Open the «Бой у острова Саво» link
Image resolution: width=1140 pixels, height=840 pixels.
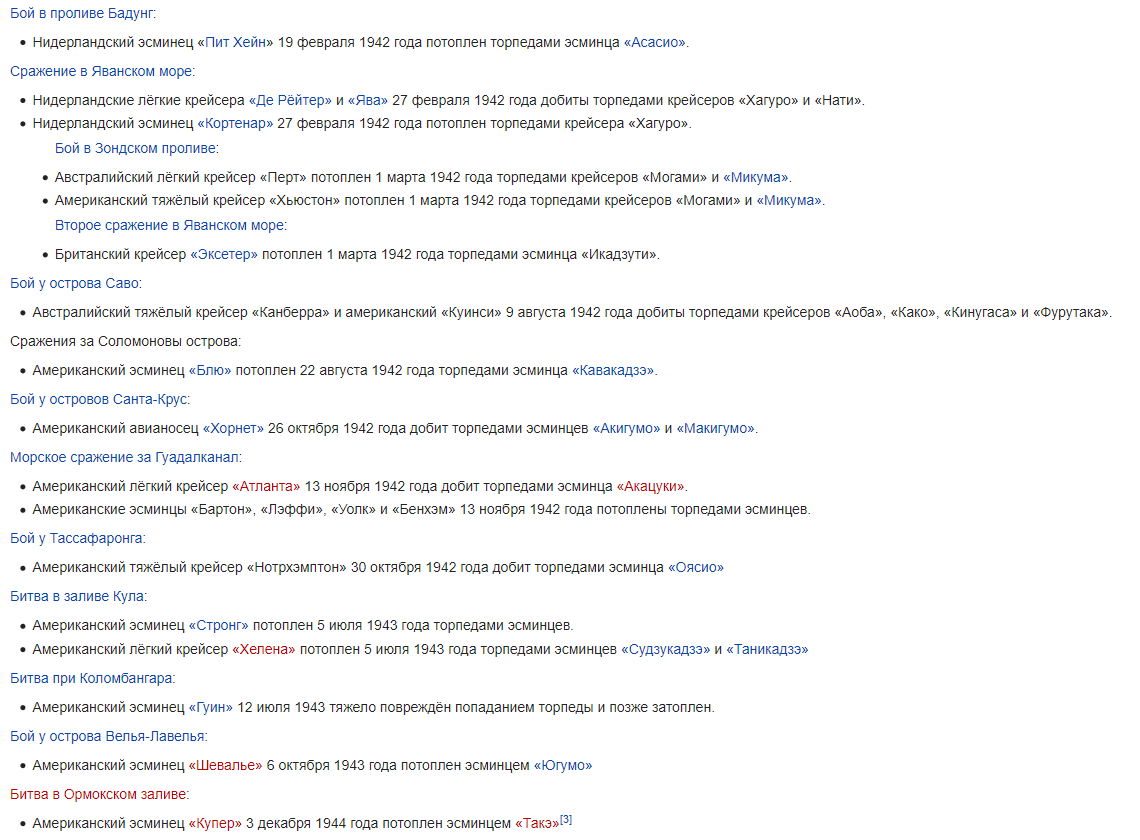(75, 284)
